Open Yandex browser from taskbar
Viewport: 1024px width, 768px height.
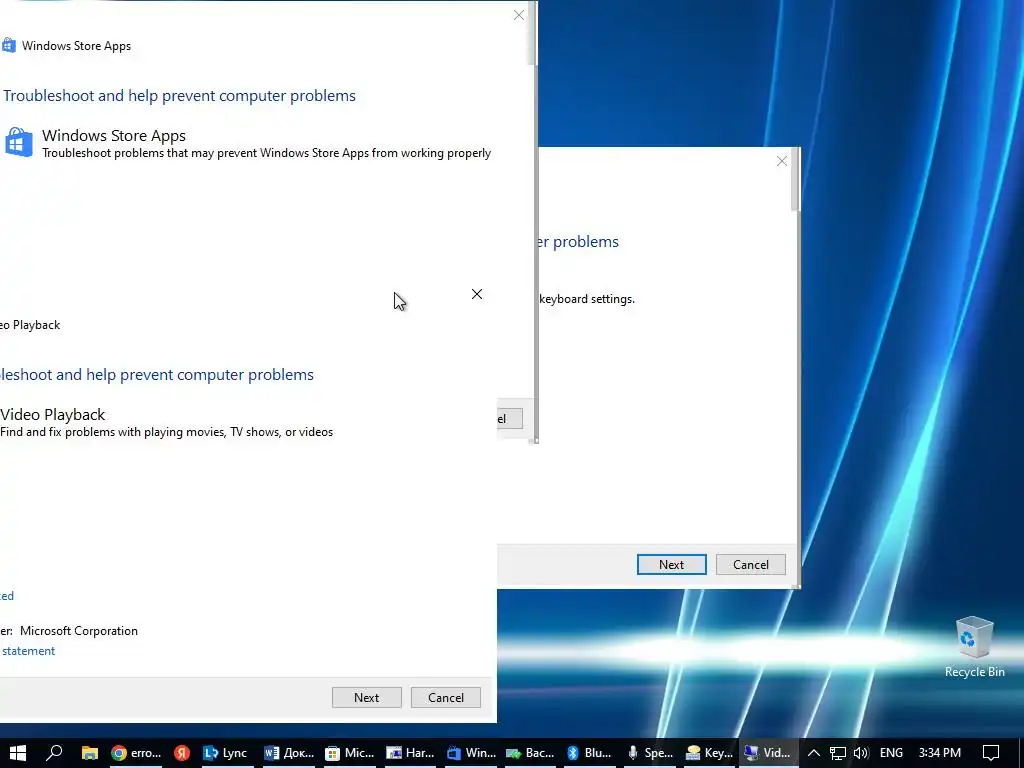(x=182, y=753)
